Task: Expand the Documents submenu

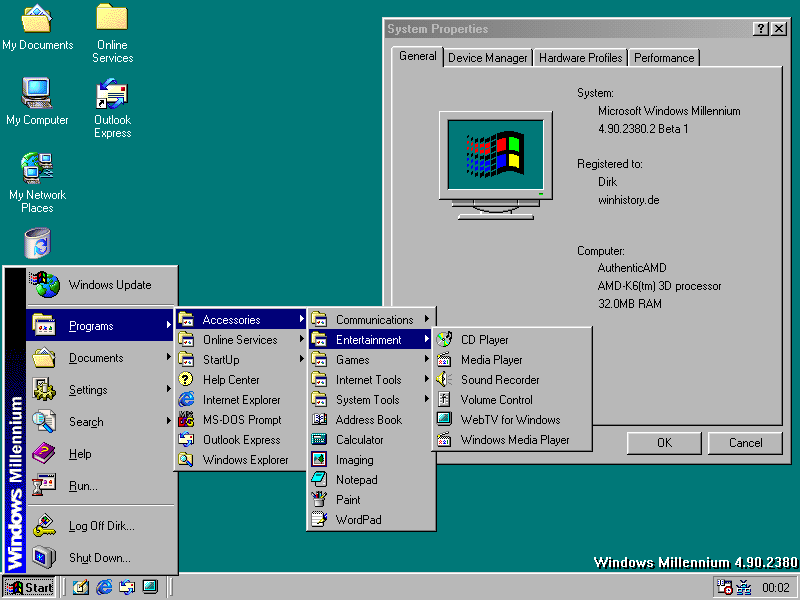Action: click(100, 357)
